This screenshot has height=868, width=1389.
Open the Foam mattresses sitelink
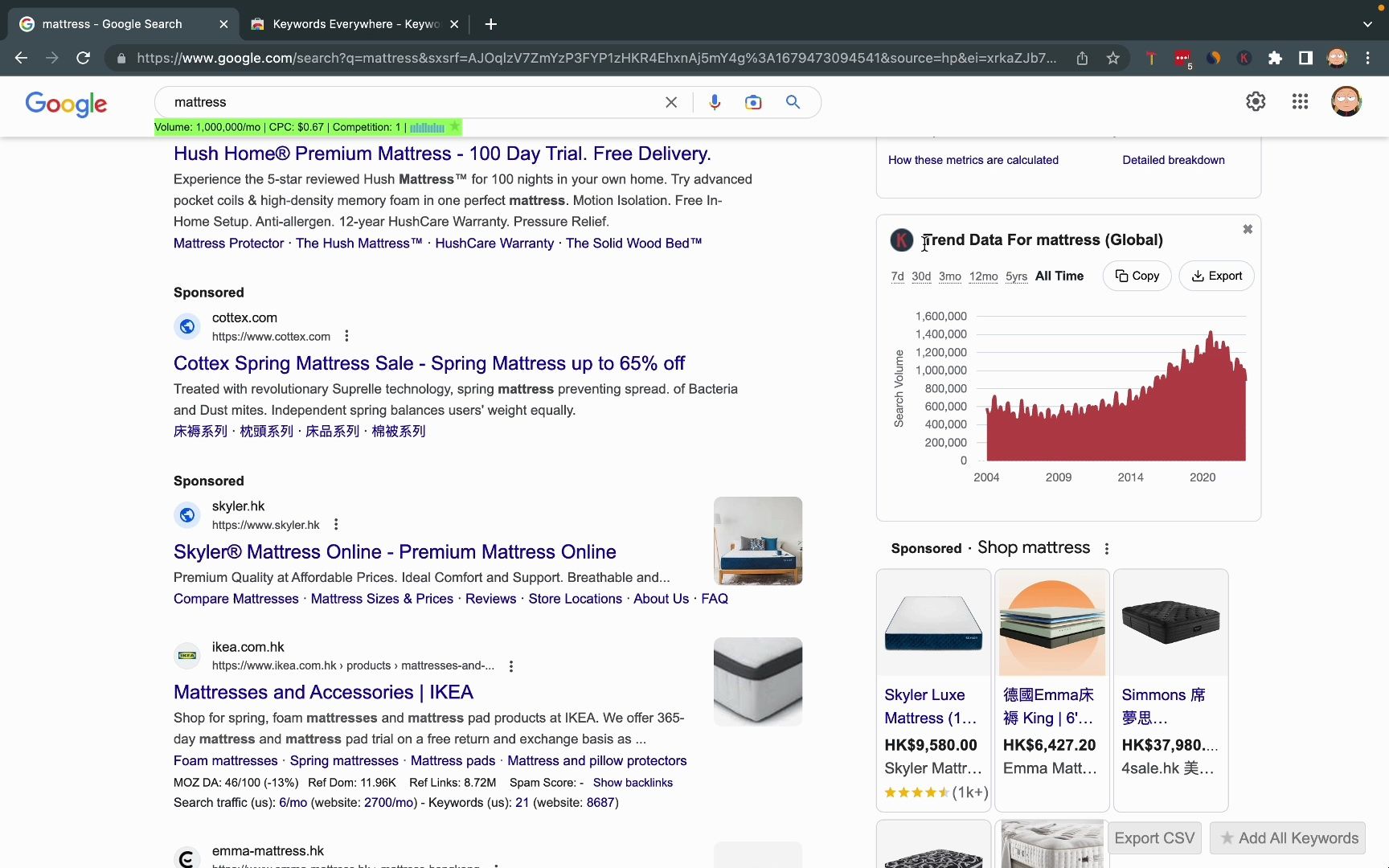tap(226, 760)
